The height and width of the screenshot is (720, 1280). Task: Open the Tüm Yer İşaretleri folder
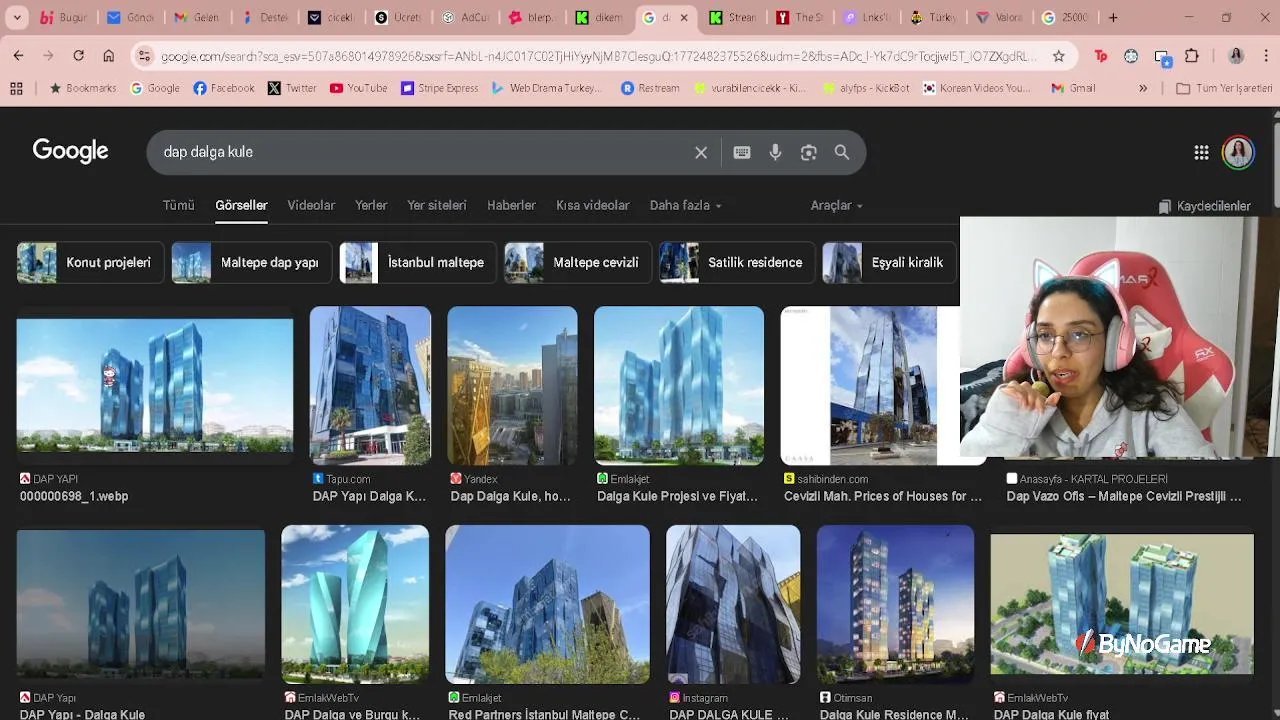click(1224, 88)
